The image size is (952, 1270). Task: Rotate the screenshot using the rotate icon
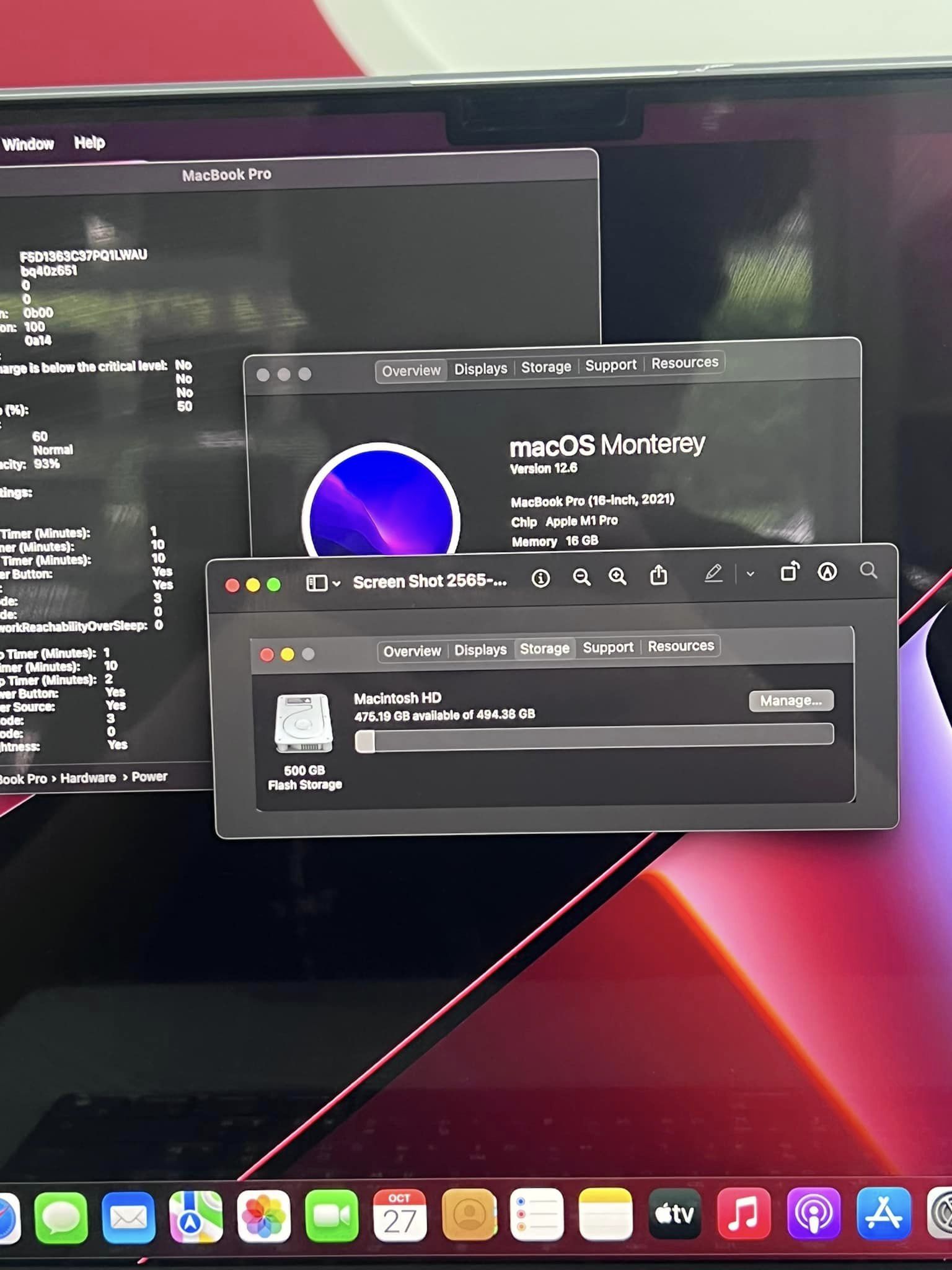coord(789,572)
